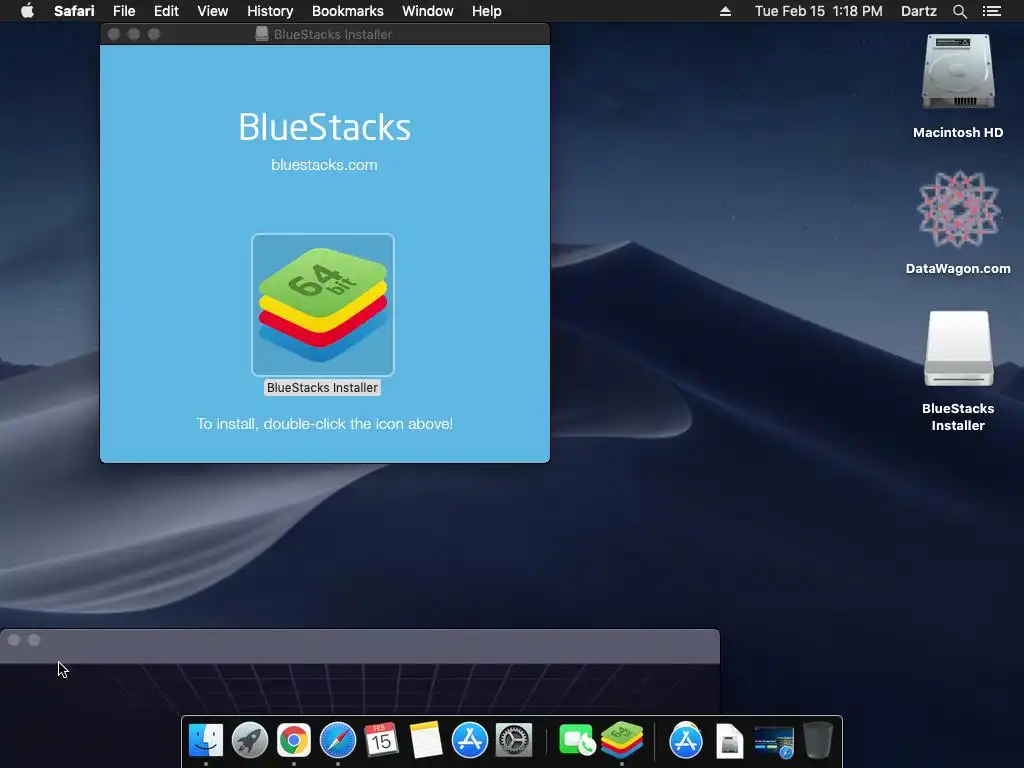Click the BlueStacks app icon in Dock
This screenshot has height=768, width=1024.
pyautogui.click(x=622, y=741)
